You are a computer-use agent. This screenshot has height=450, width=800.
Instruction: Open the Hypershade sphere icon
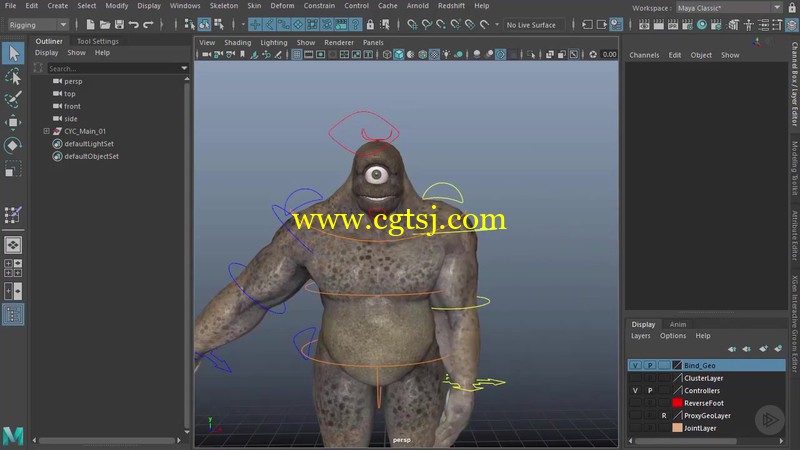[702, 24]
